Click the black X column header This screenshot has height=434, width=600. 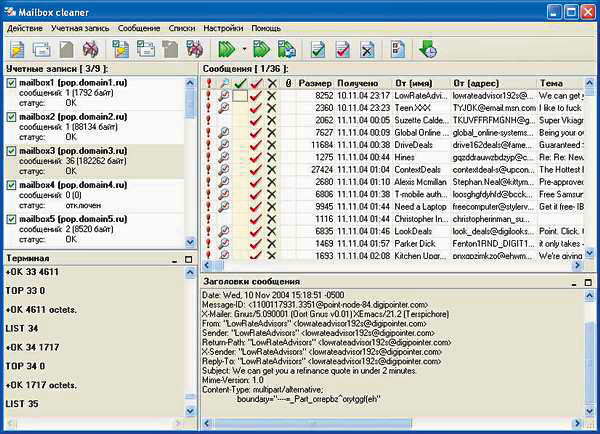[272, 83]
